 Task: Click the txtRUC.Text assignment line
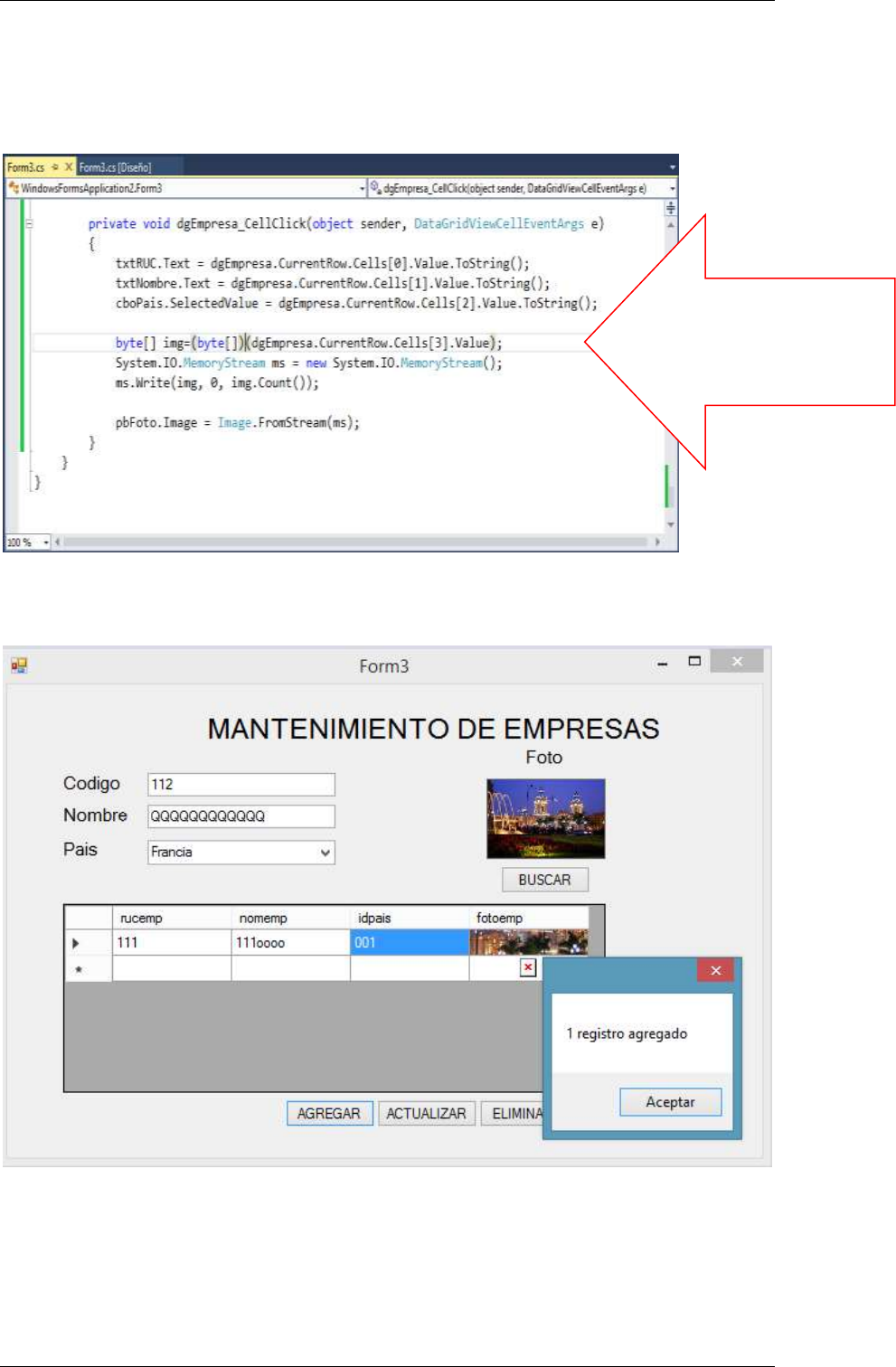click(x=322, y=263)
